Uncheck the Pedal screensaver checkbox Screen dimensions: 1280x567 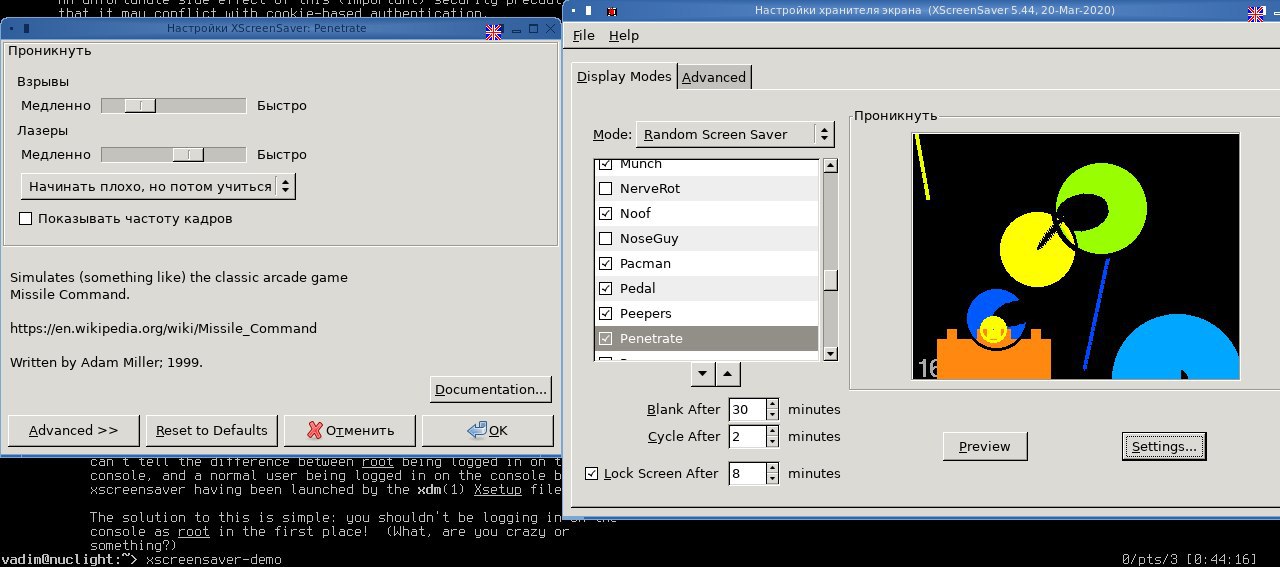click(605, 288)
